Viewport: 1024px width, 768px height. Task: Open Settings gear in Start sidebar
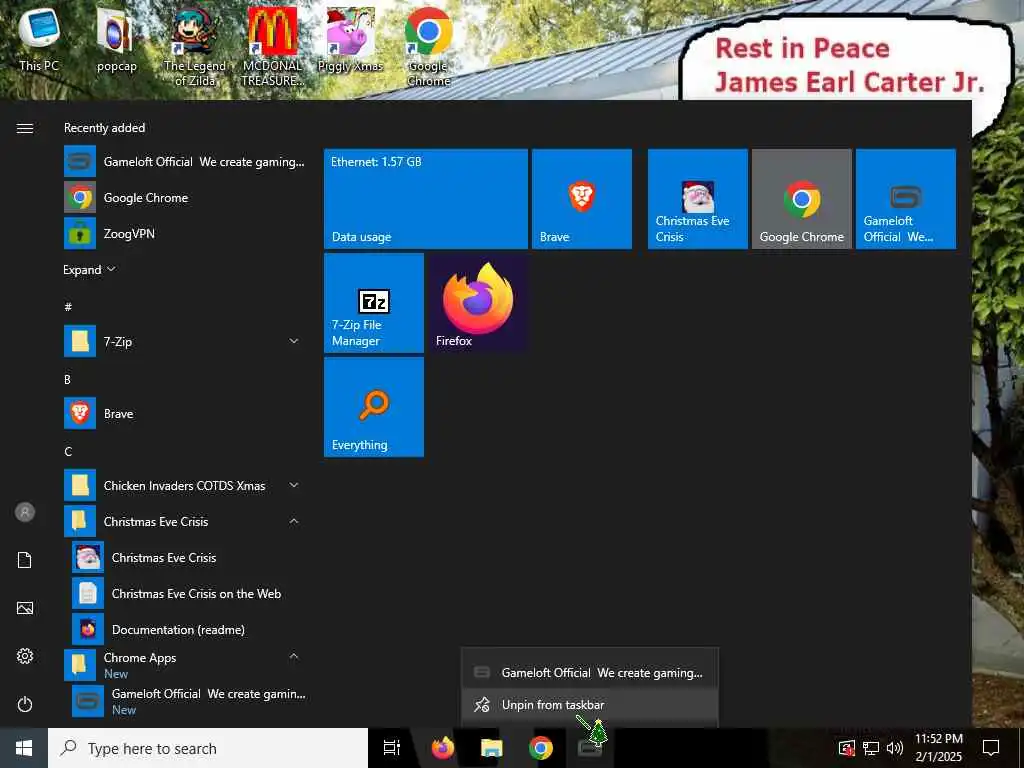(x=25, y=656)
